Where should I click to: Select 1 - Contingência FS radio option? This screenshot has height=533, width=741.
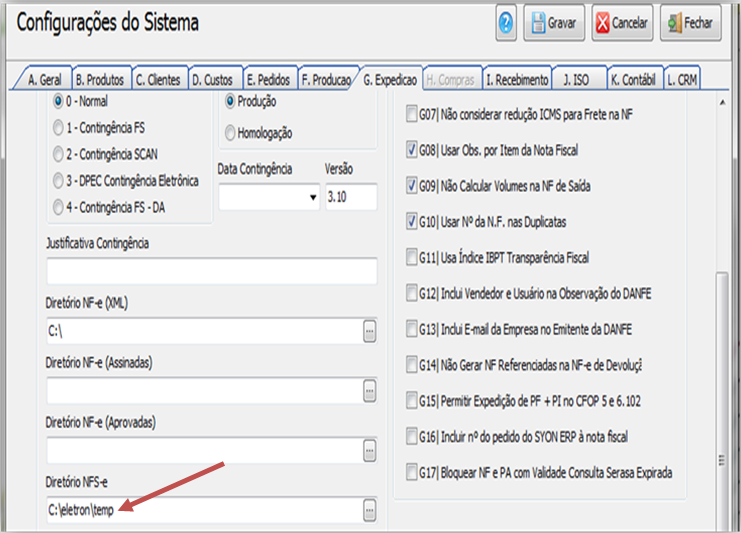[x=56, y=128]
